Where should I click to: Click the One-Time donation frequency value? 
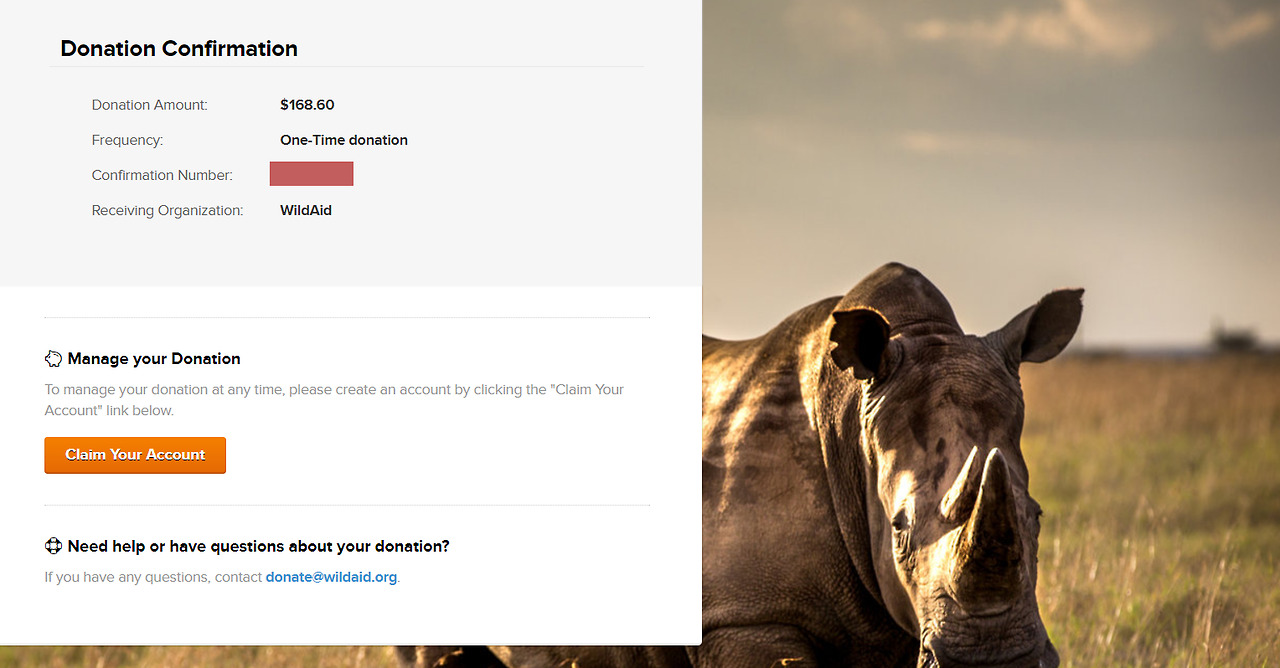[x=344, y=140]
